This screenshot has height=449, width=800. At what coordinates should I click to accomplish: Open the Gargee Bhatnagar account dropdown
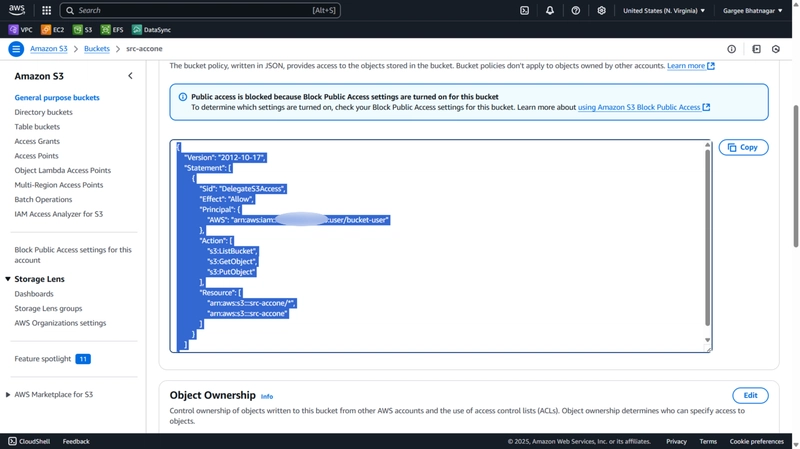tap(752, 10)
